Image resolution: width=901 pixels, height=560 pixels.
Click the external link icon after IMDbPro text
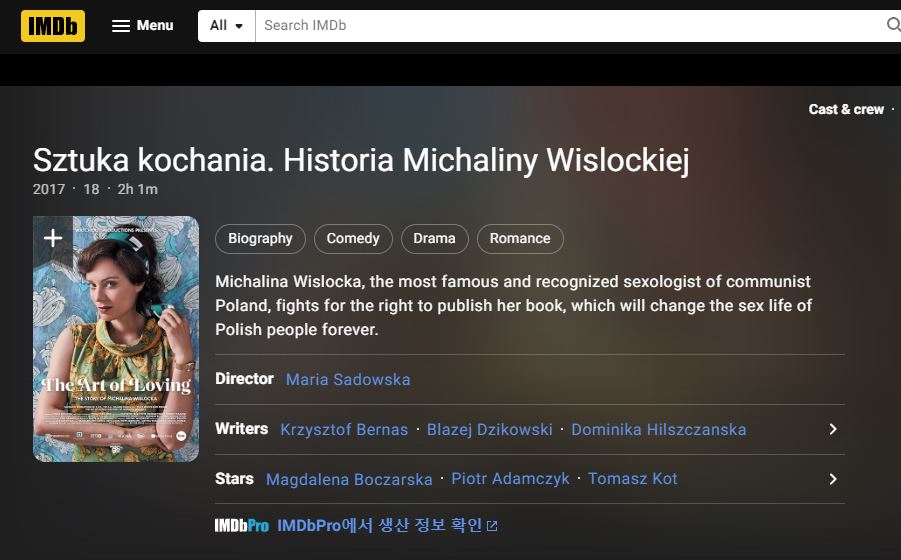click(x=492, y=526)
